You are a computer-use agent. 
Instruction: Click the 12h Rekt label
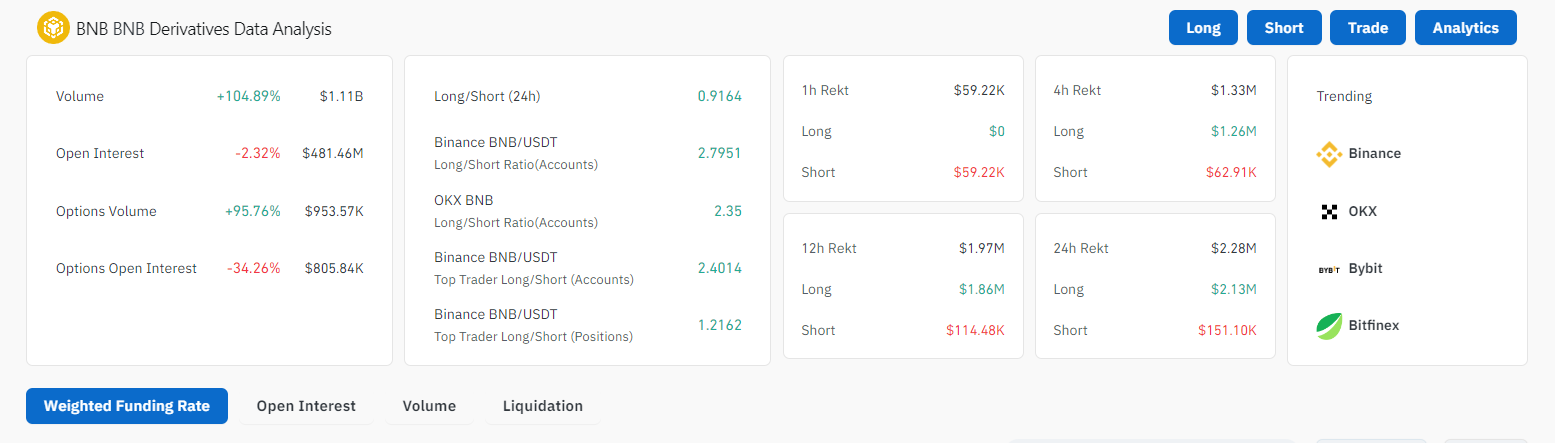tap(829, 248)
